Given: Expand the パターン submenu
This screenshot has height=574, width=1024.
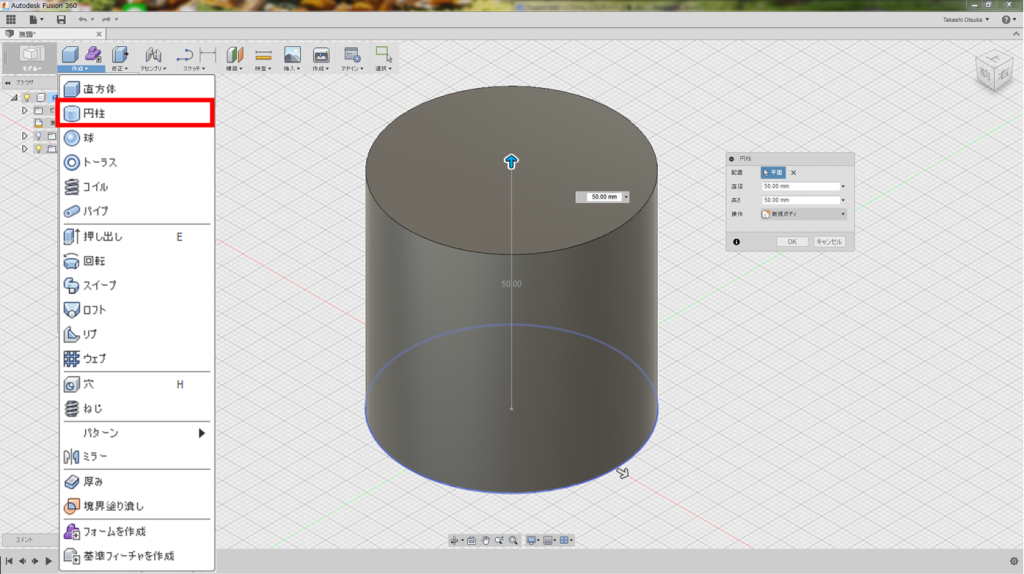Looking at the screenshot, I should click(137, 433).
